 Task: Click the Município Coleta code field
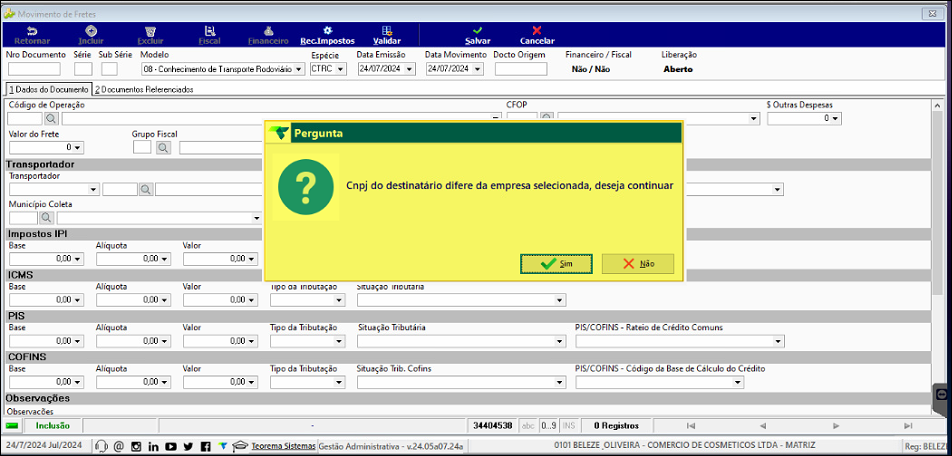(24, 217)
